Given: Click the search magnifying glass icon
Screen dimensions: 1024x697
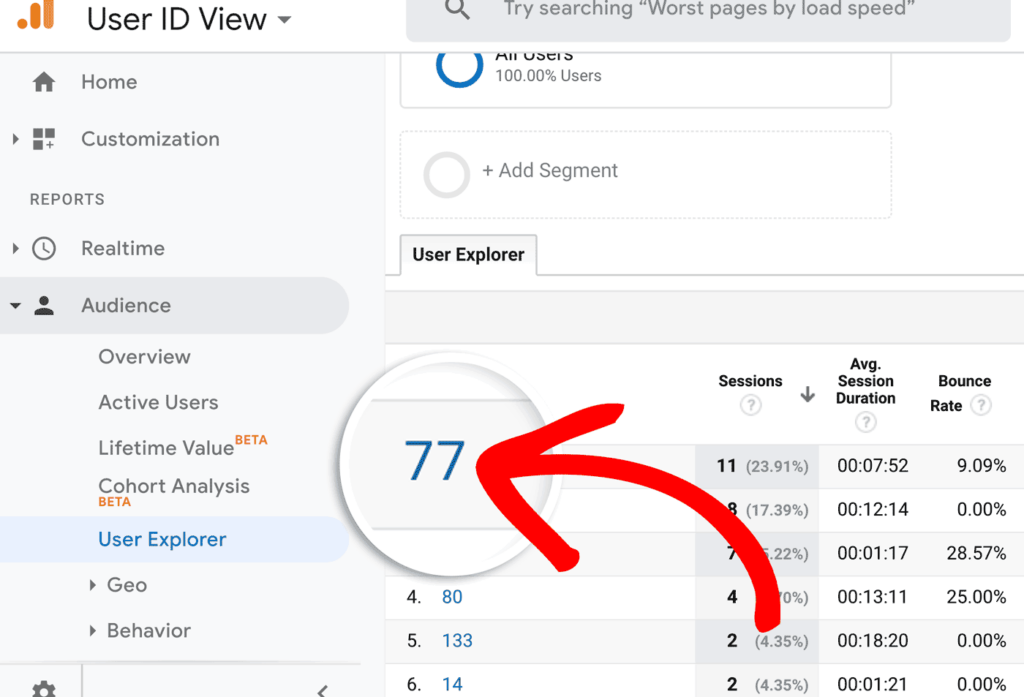Looking at the screenshot, I should click(457, 12).
